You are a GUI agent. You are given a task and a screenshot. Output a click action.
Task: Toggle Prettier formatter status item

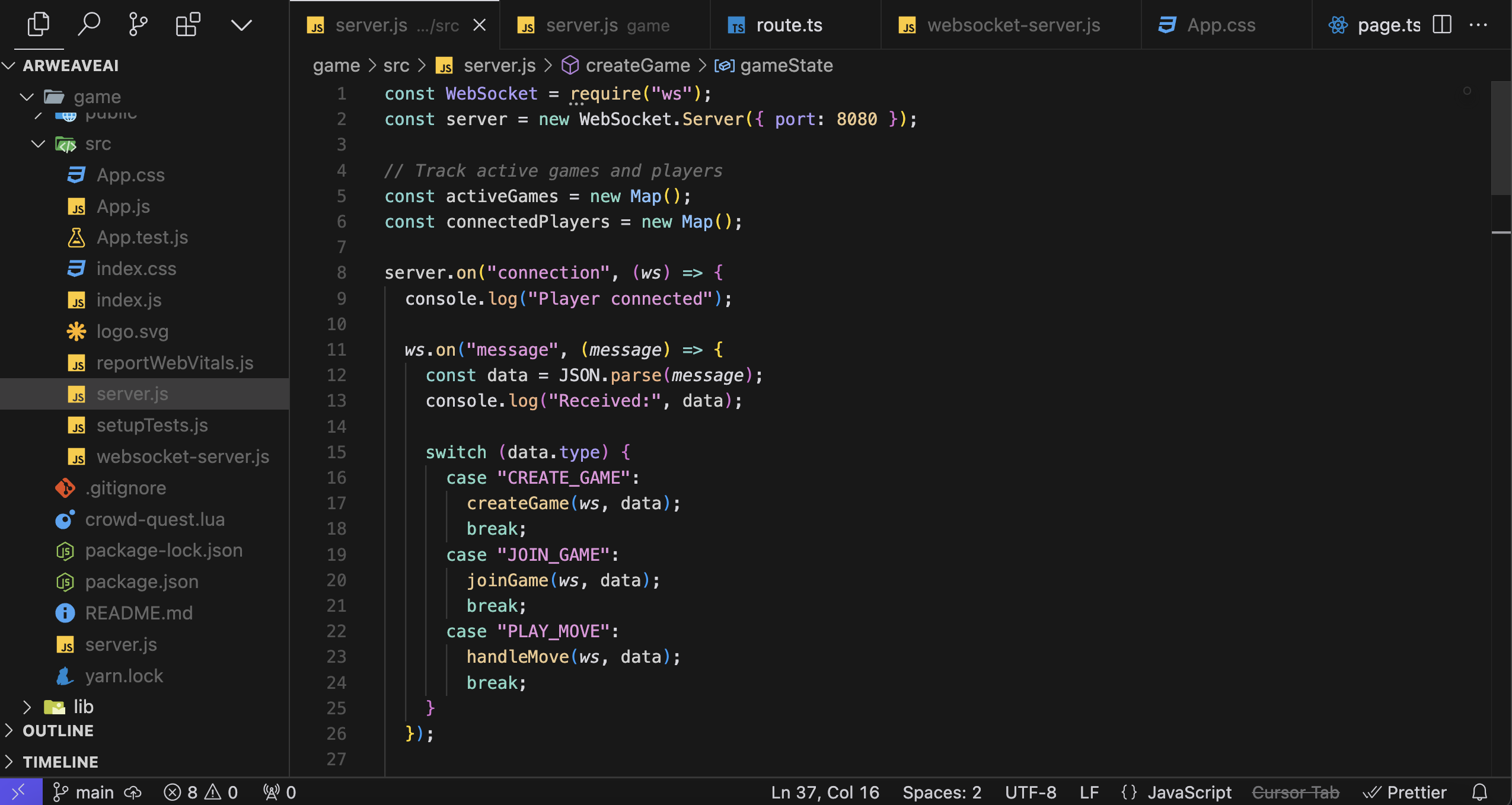tap(1405, 792)
